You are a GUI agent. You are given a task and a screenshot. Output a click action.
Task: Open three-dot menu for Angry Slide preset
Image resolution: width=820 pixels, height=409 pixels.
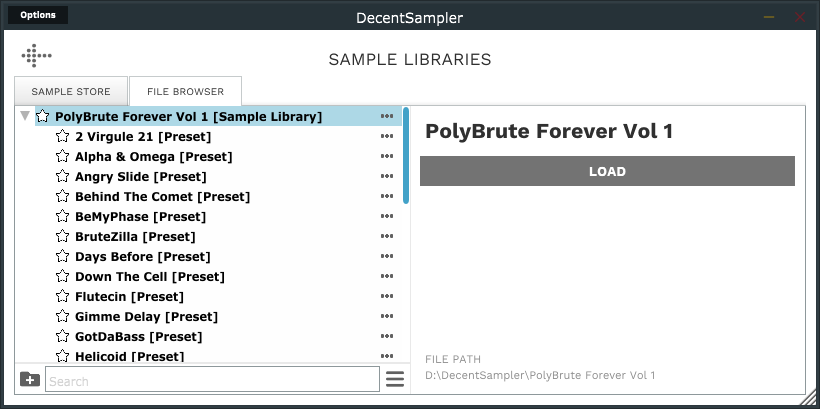pyautogui.click(x=387, y=177)
